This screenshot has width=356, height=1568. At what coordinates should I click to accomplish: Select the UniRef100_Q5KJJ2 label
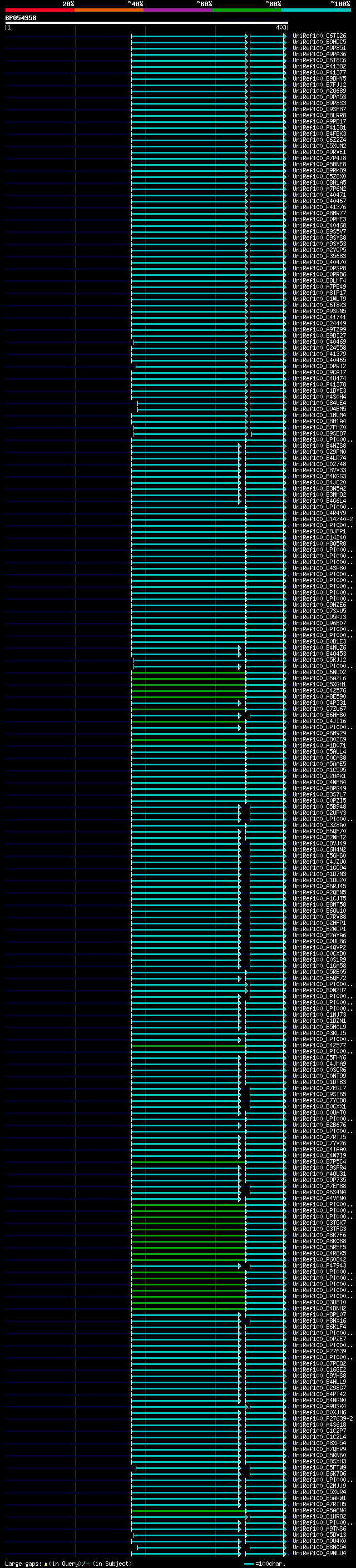point(319,660)
